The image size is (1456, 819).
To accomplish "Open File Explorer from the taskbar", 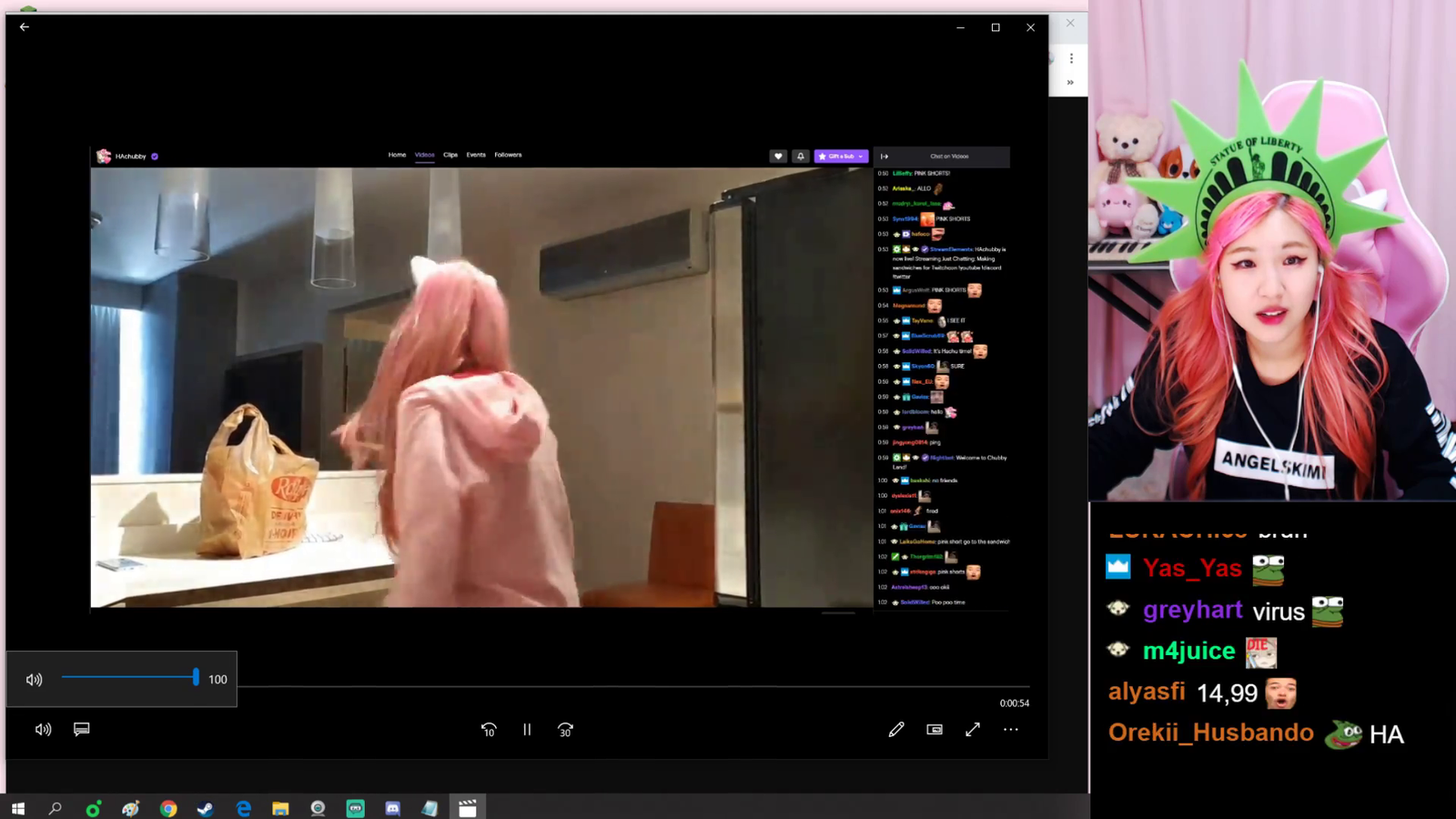I will pos(280,808).
